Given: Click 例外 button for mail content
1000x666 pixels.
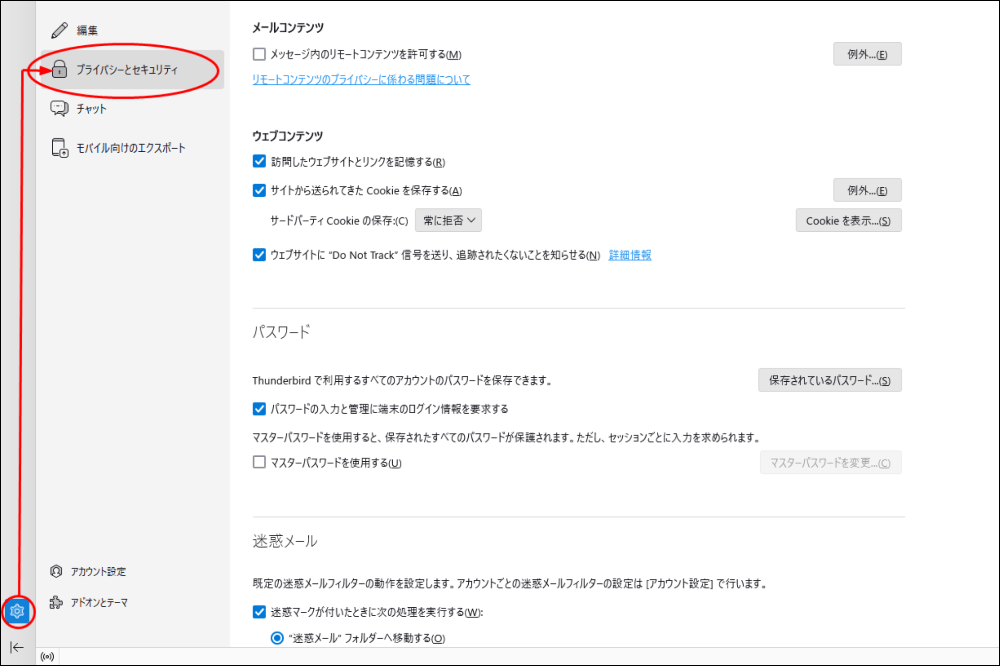Looking at the screenshot, I should coord(867,54).
